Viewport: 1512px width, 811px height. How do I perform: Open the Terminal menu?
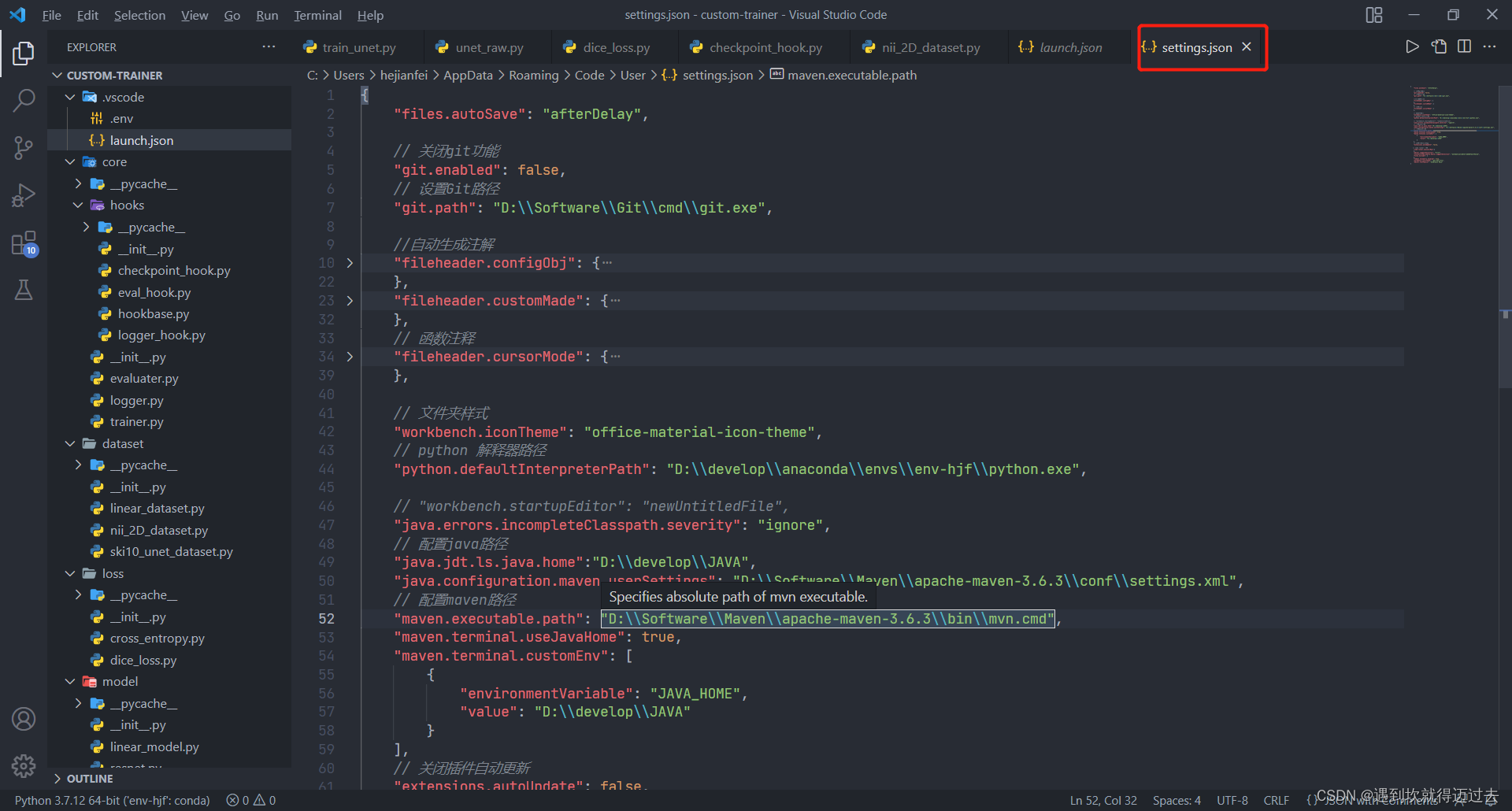click(317, 15)
